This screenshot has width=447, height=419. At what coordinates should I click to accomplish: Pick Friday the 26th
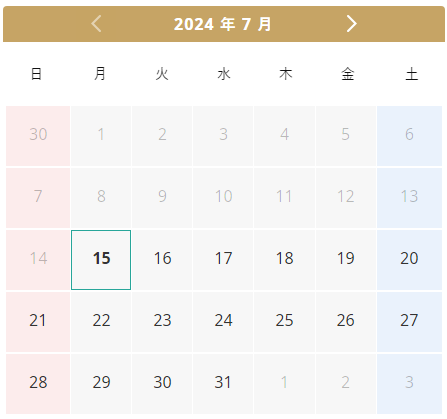pos(346,322)
